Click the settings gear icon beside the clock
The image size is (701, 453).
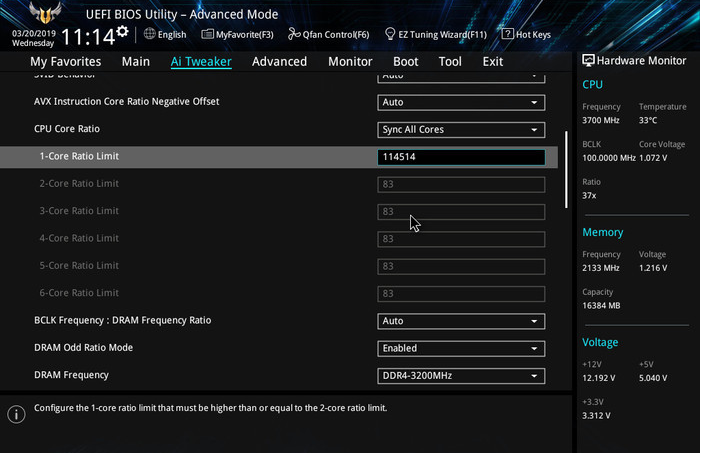click(122, 32)
